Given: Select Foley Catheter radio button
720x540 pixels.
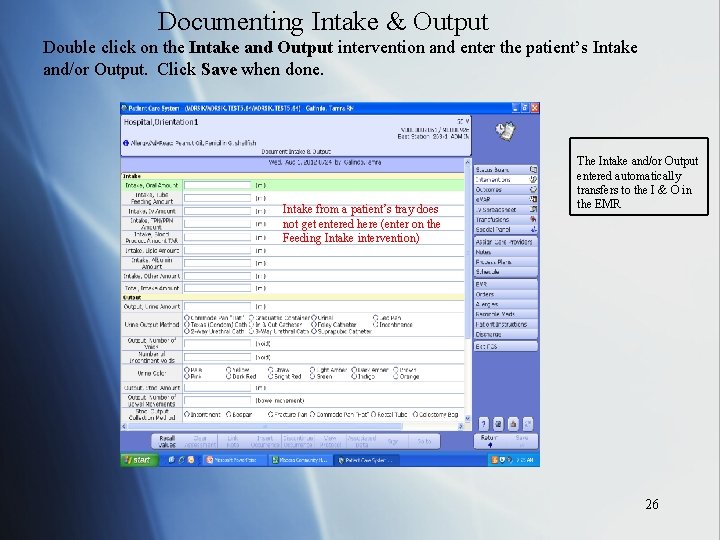Looking at the screenshot, I should pyautogui.click(x=314, y=324).
